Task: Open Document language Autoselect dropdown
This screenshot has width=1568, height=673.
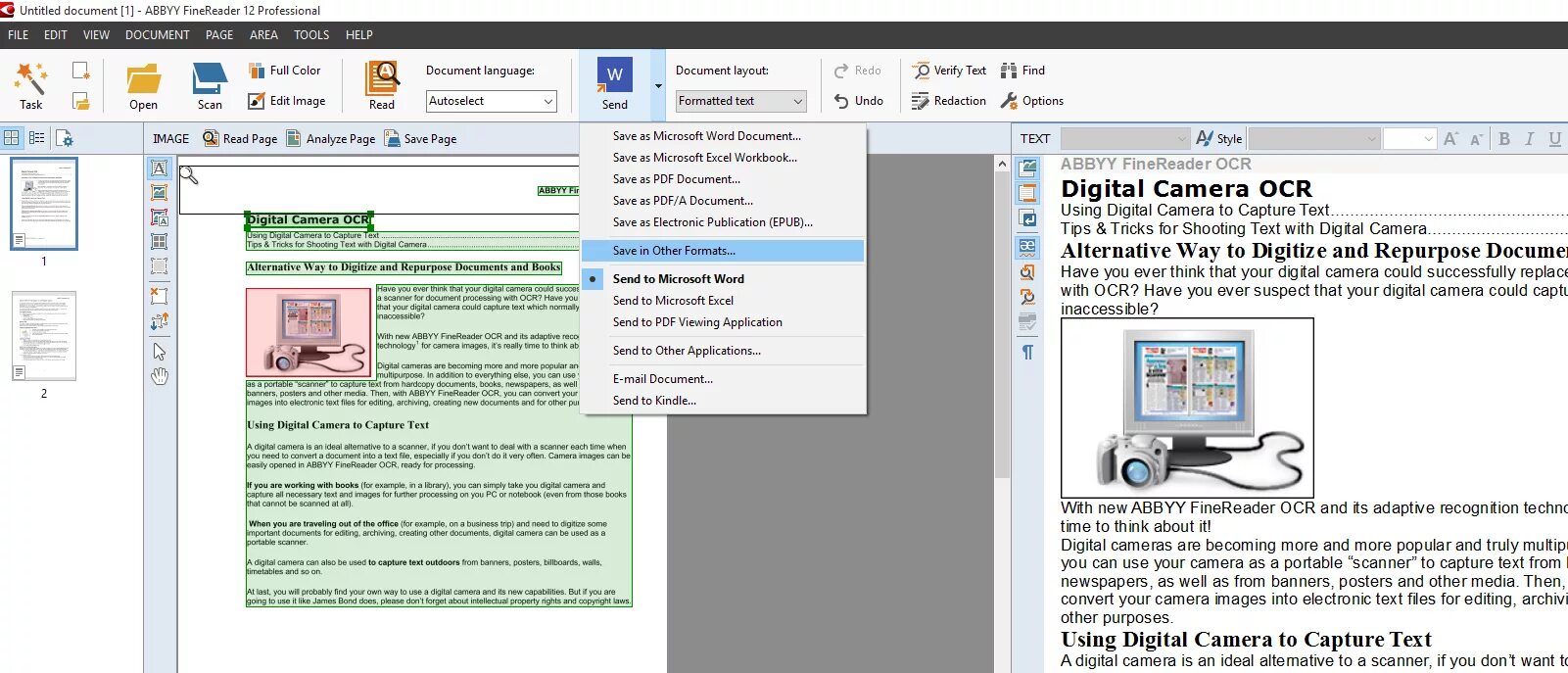Action: 492,101
